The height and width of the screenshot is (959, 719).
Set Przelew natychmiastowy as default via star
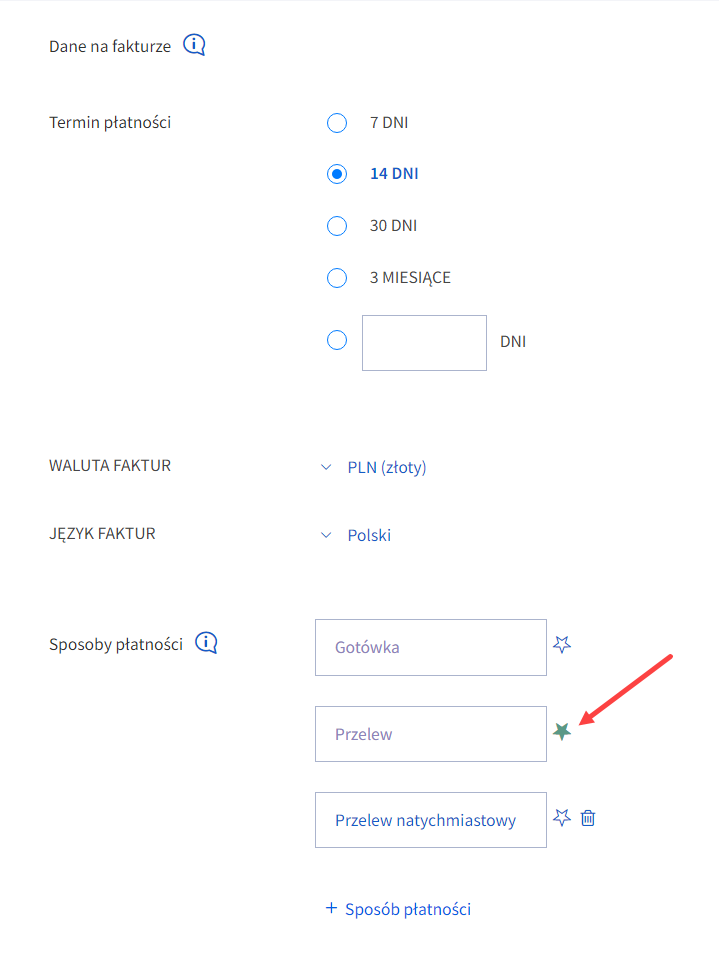(x=562, y=818)
